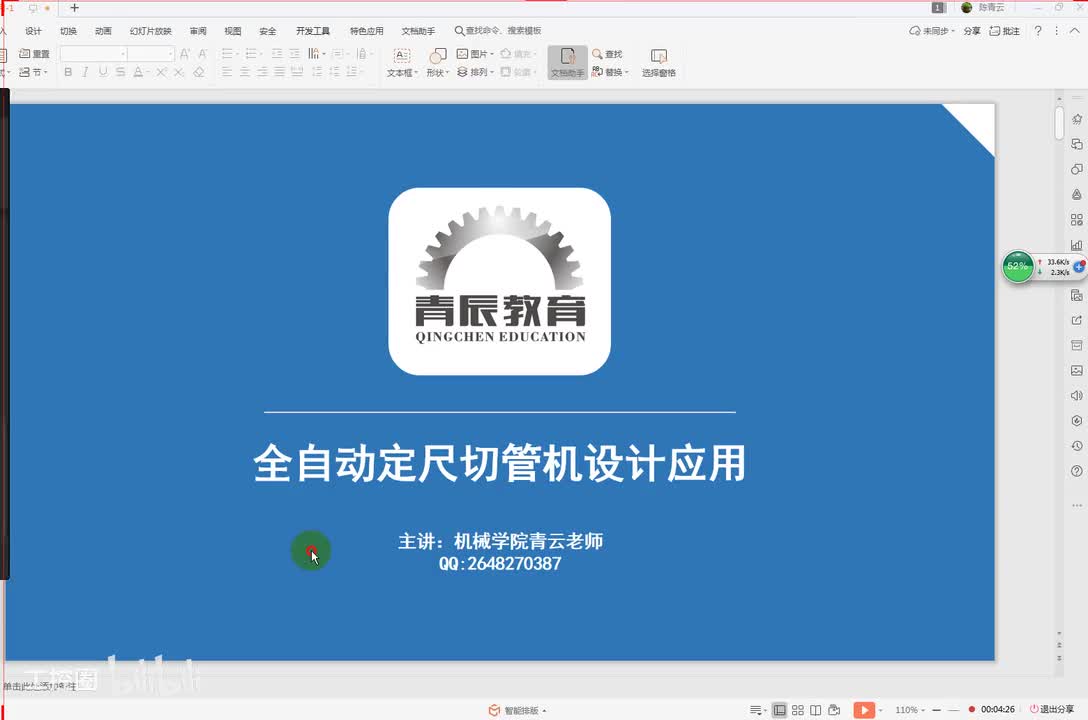The height and width of the screenshot is (720, 1088).
Task: Open the 智能排版 (Smart Layout) menu
Action: pos(518,710)
